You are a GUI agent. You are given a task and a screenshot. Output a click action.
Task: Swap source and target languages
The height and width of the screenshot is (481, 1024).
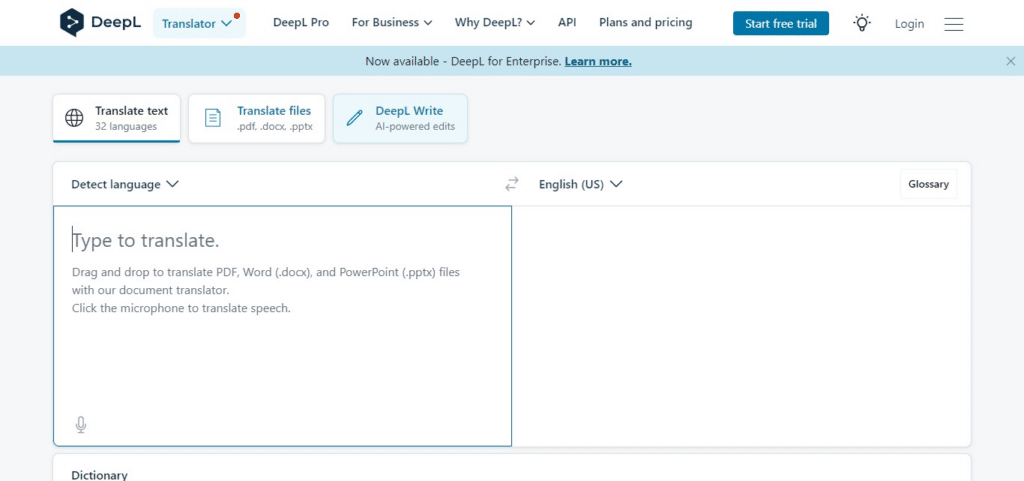tap(512, 184)
